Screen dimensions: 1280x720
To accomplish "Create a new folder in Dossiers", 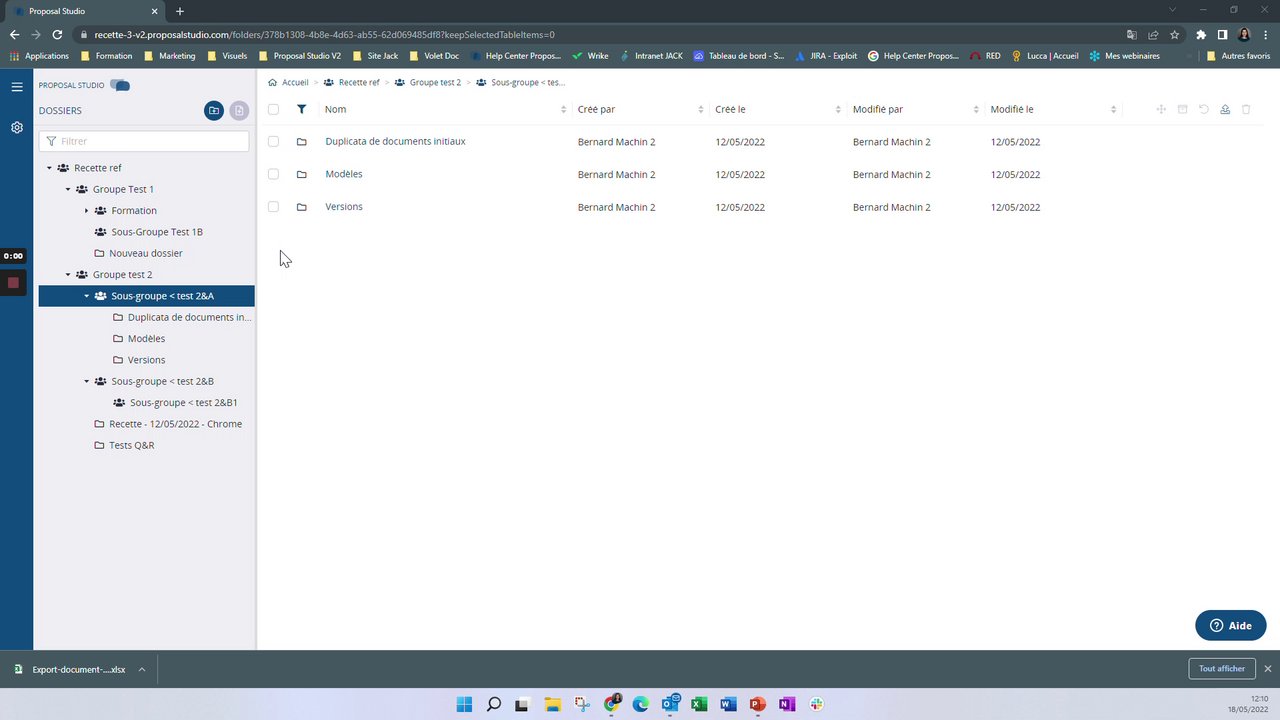I will click(213, 111).
